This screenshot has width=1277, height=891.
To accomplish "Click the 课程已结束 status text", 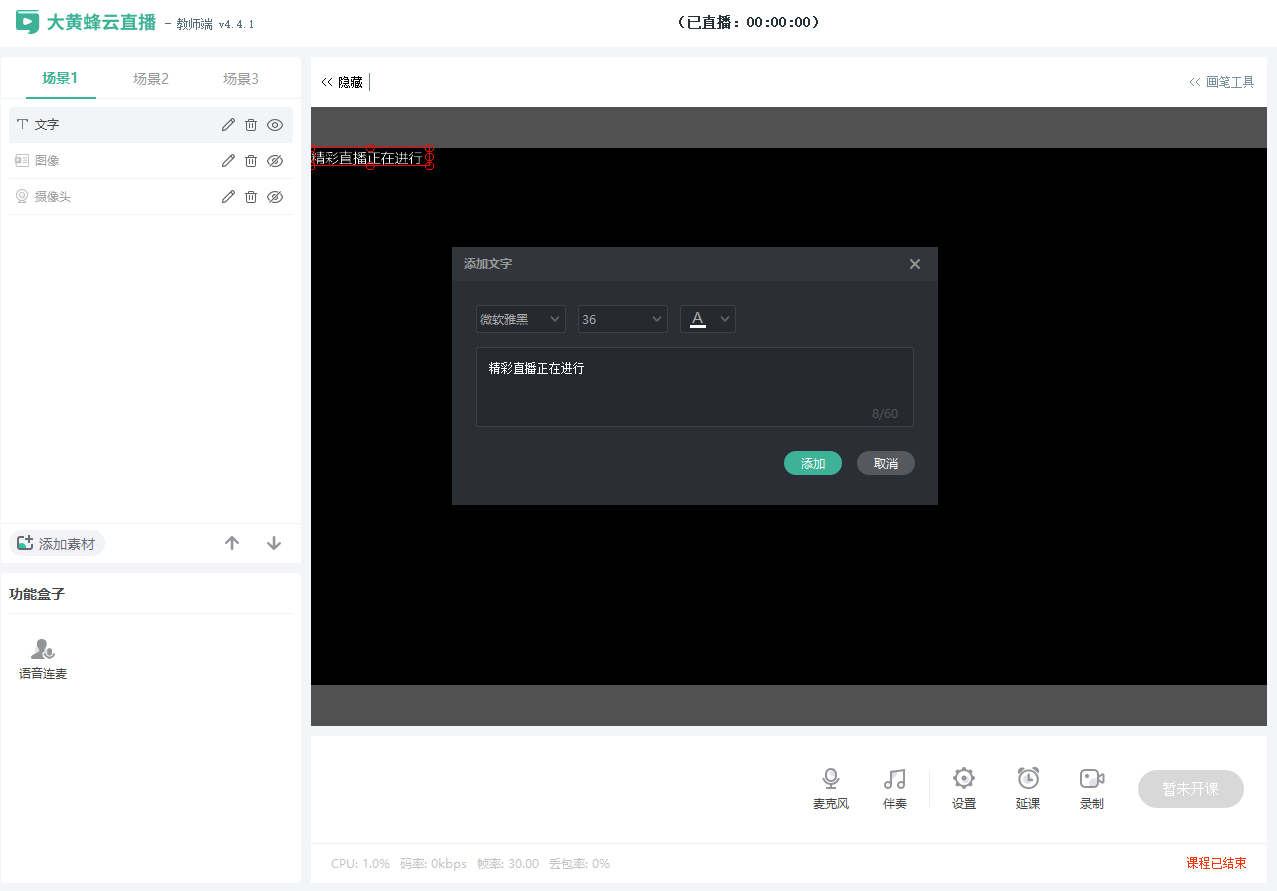I will [x=1216, y=863].
